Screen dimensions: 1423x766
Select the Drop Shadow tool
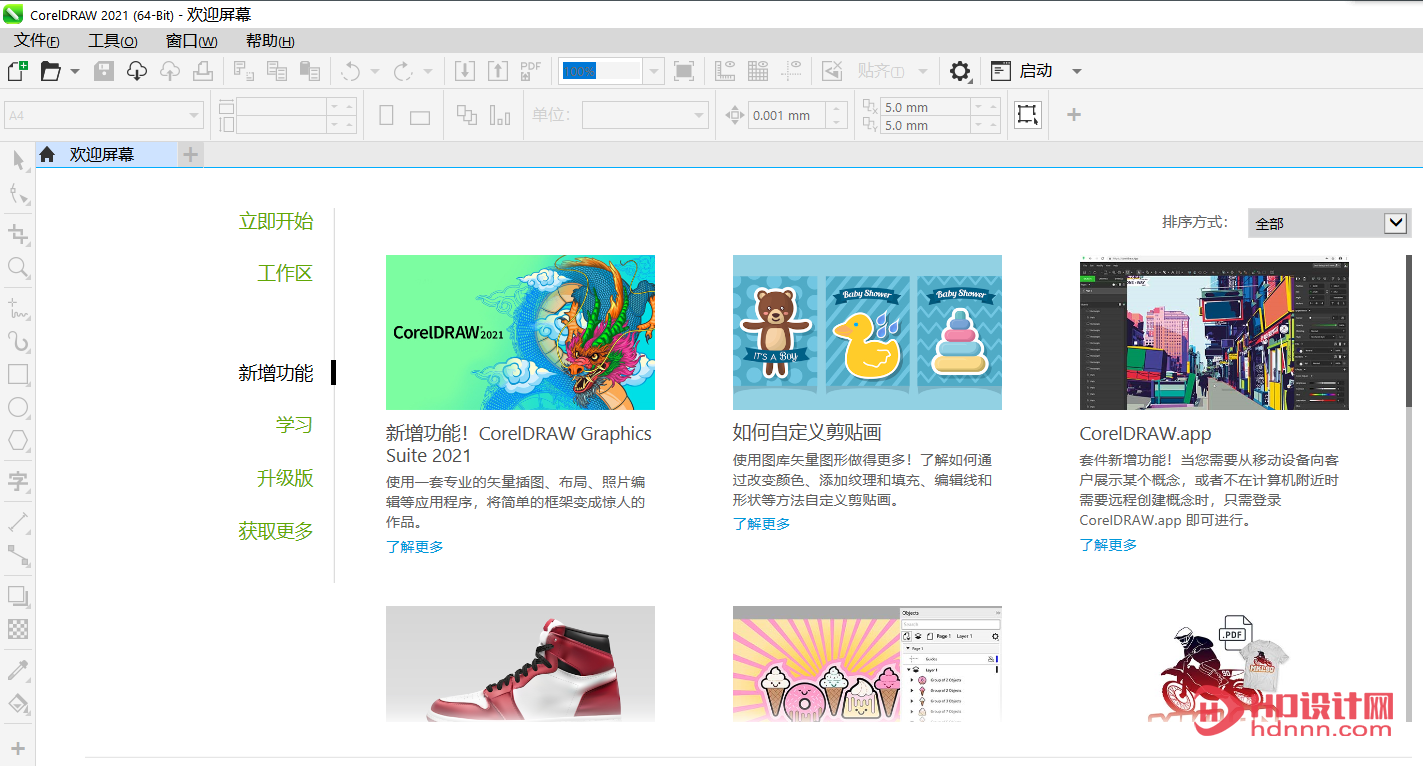click(18, 596)
